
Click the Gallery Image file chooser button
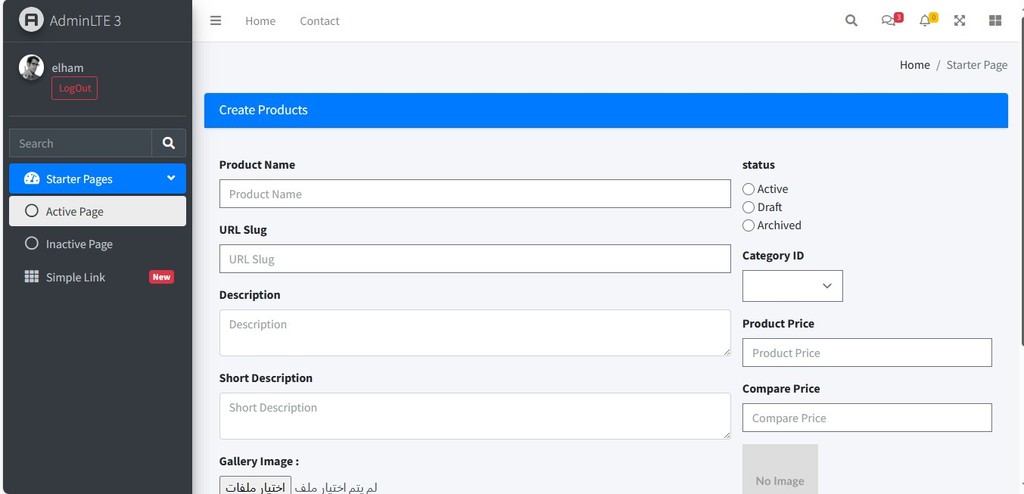(x=255, y=487)
